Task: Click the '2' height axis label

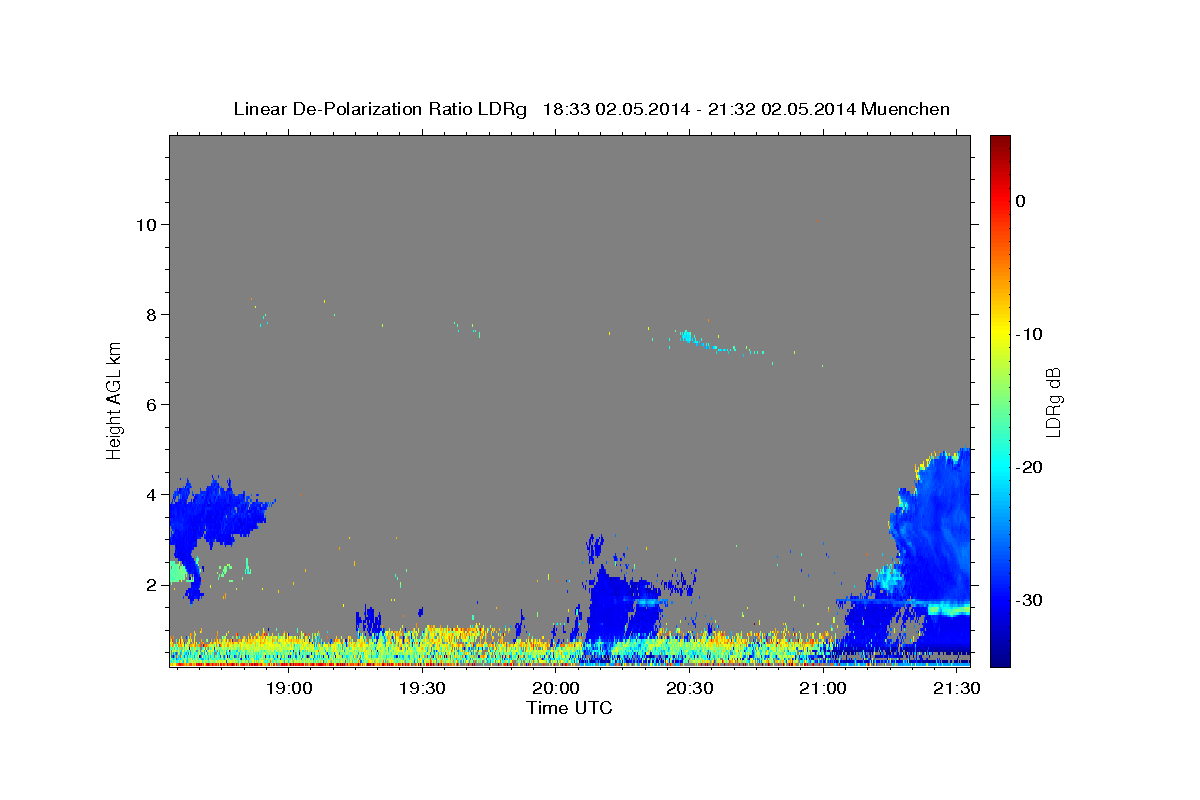Action: (152, 584)
